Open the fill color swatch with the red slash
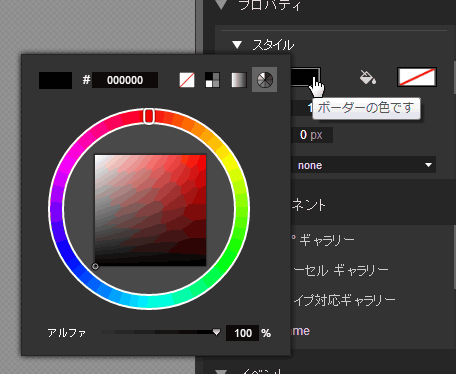Image resolution: width=456 pixels, height=374 pixels. pyautogui.click(x=417, y=77)
